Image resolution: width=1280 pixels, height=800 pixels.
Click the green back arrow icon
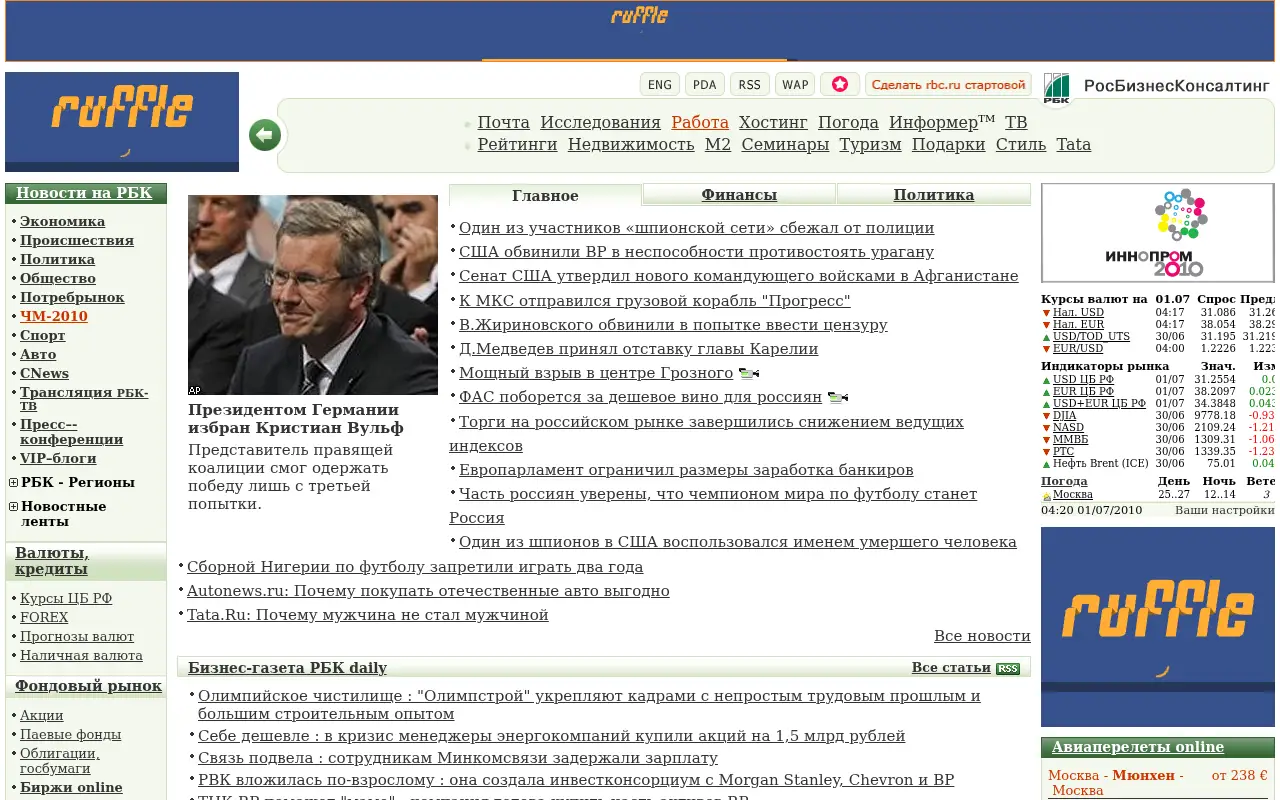(265, 135)
